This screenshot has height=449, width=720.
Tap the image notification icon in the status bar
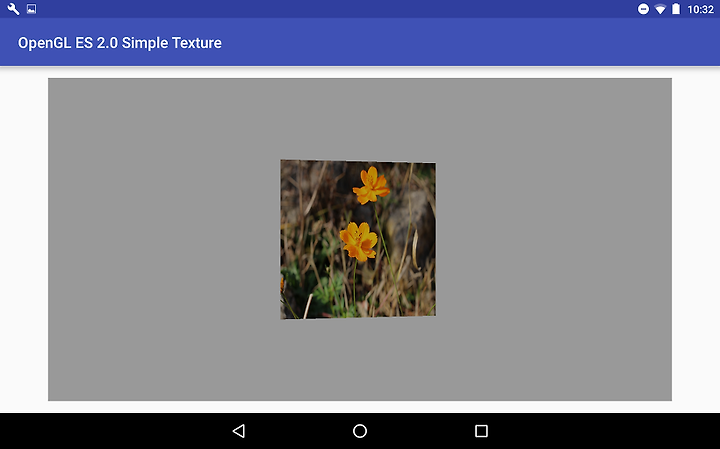tap(31, 9)
